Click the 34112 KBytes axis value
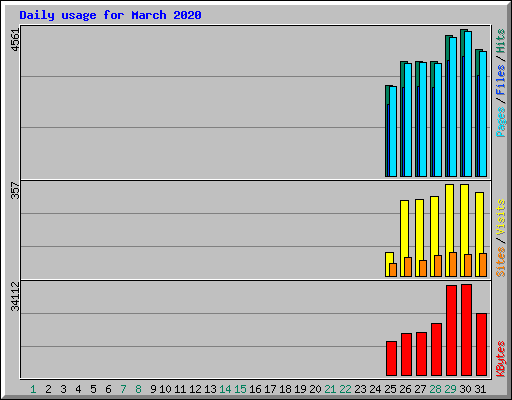 [15, 296]
